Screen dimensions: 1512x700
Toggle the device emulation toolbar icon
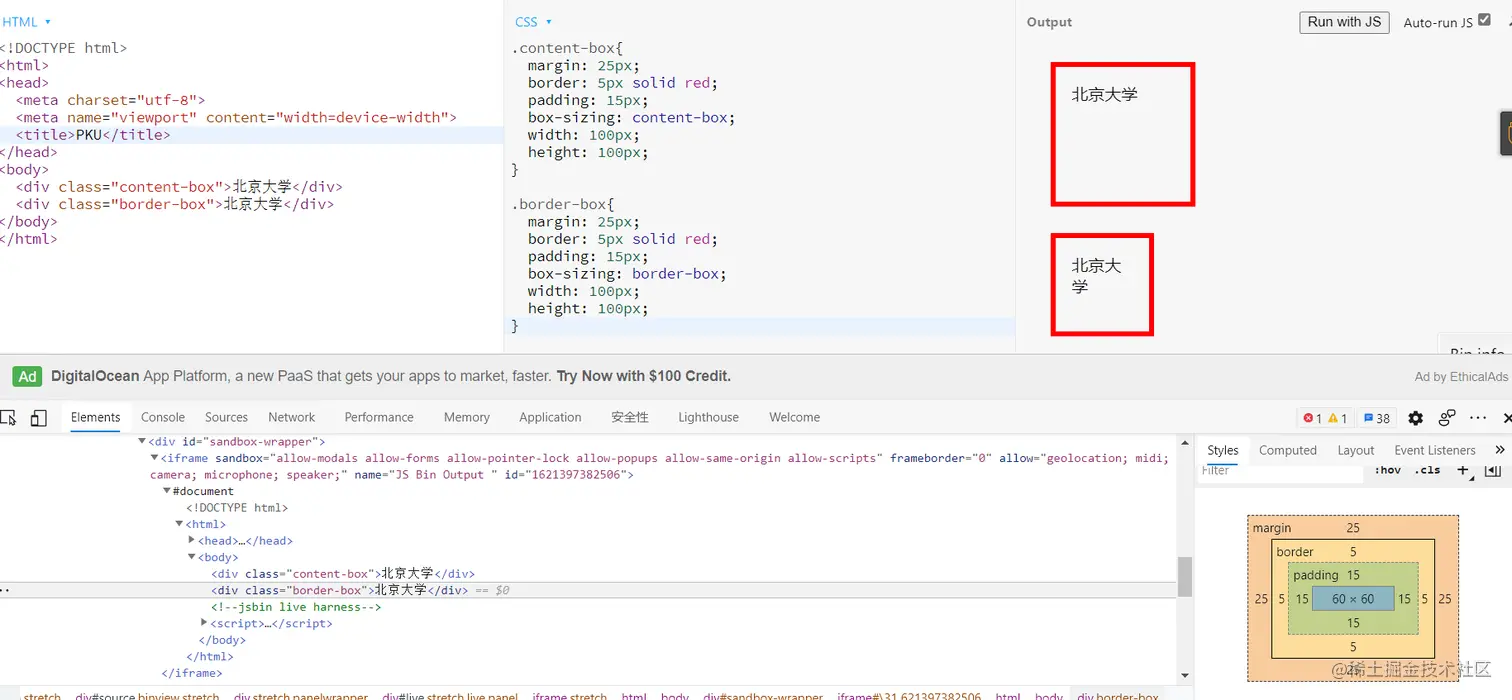pos(38,418)
